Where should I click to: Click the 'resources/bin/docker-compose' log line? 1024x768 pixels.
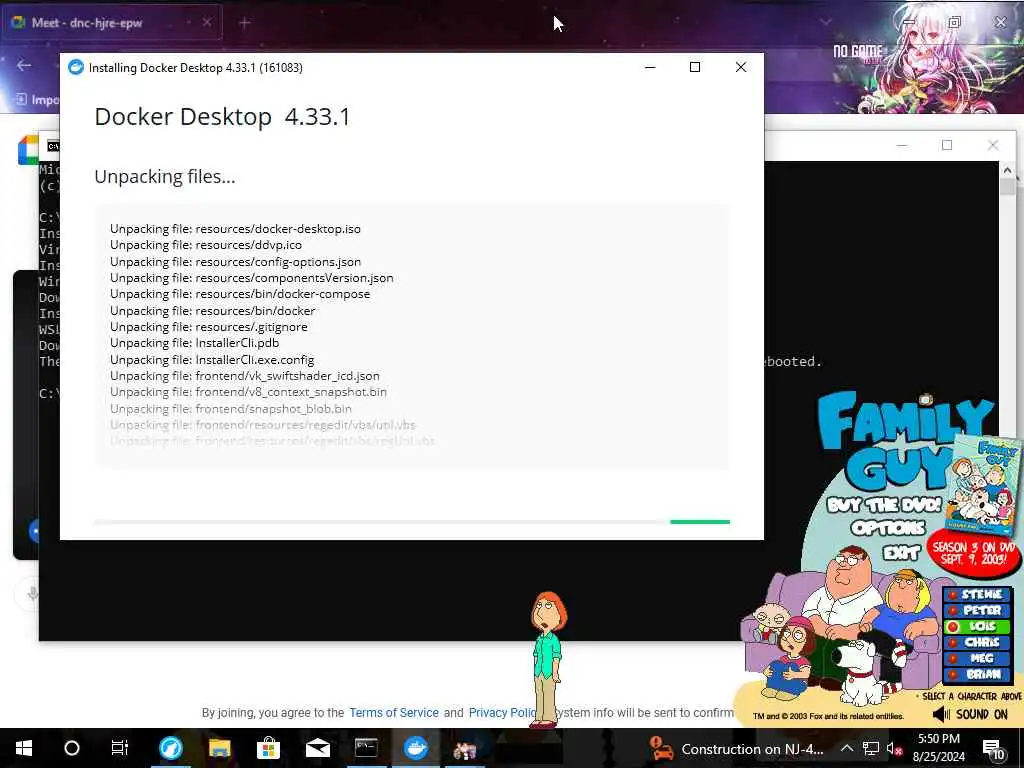[x=240, y=294]
